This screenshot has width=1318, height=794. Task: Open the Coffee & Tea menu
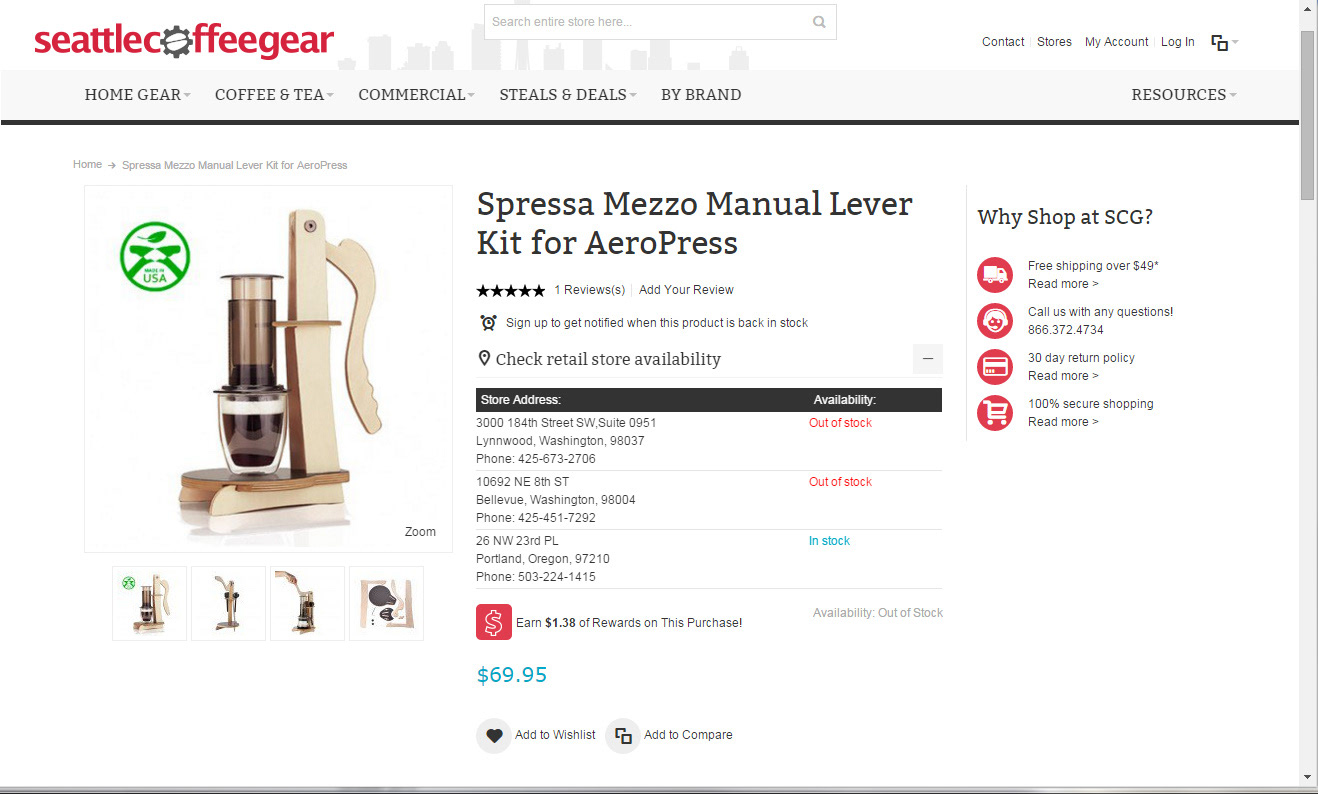tap(274, 95)
